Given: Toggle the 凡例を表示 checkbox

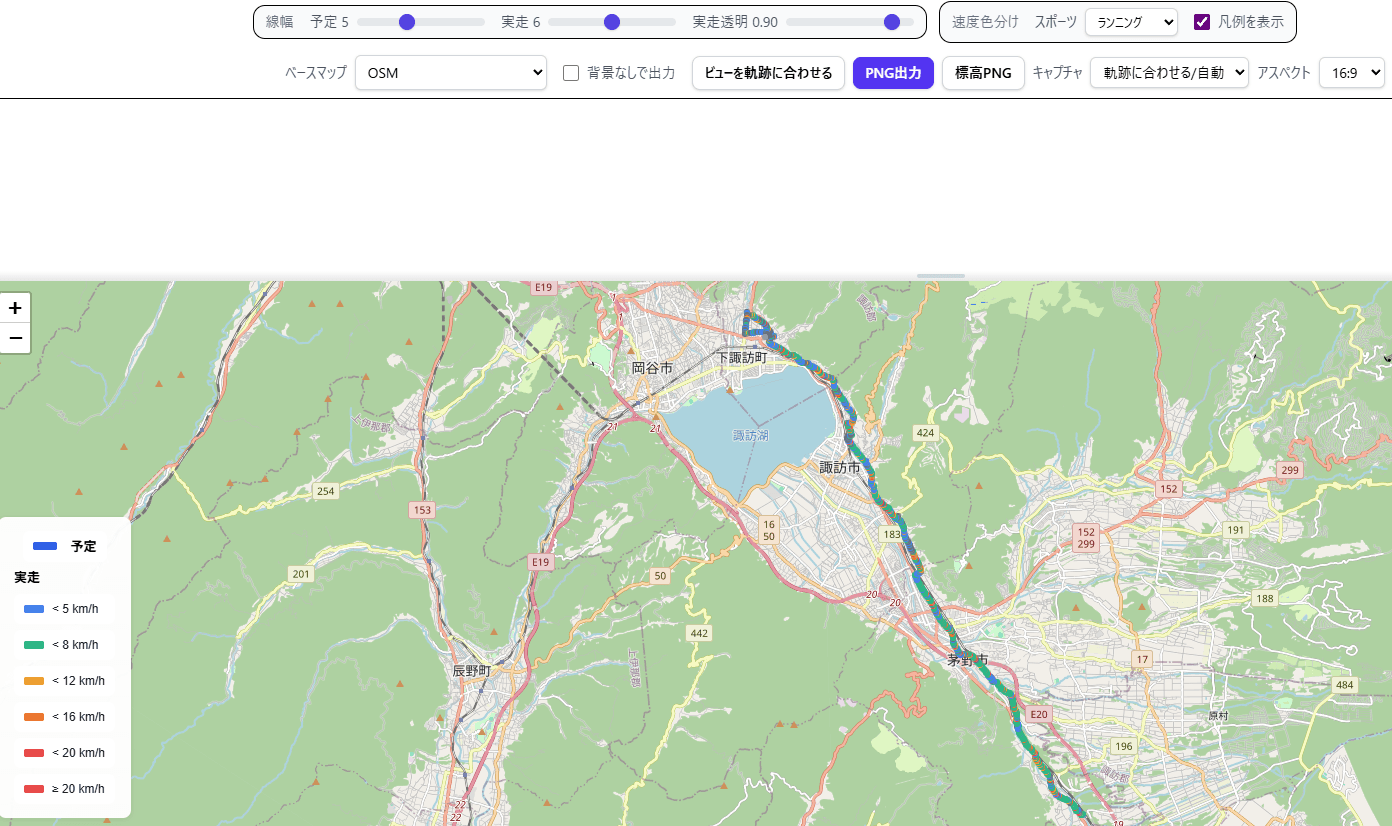Looking at the screenshot, I should click(1202, 22).
